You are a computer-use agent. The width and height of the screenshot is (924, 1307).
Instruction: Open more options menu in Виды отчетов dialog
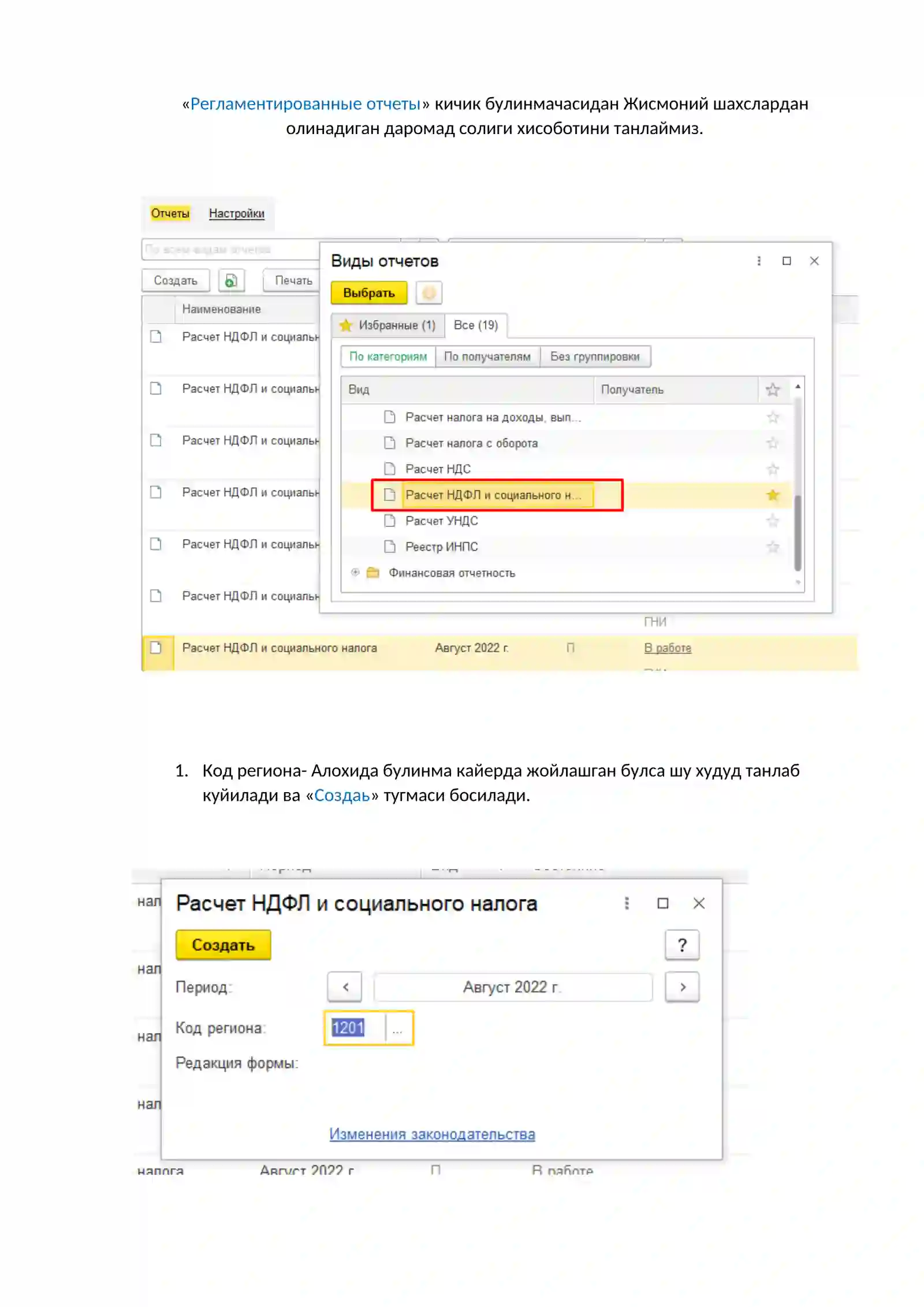click(x=759, y=261)
